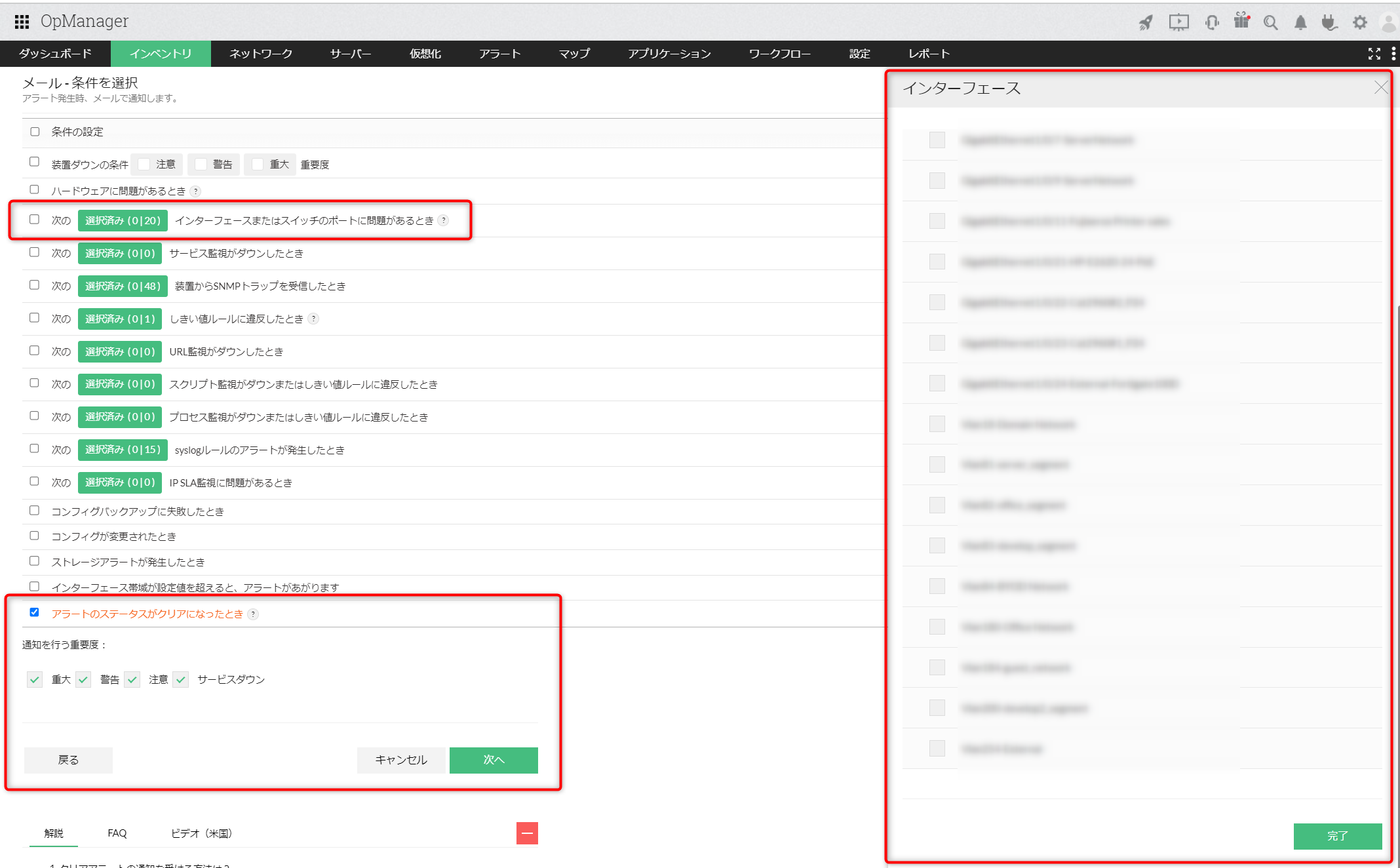
Task: Check the ハードウェアに問題があるとき checkbox
Action: pyautogui.click(x=35, y=190)
